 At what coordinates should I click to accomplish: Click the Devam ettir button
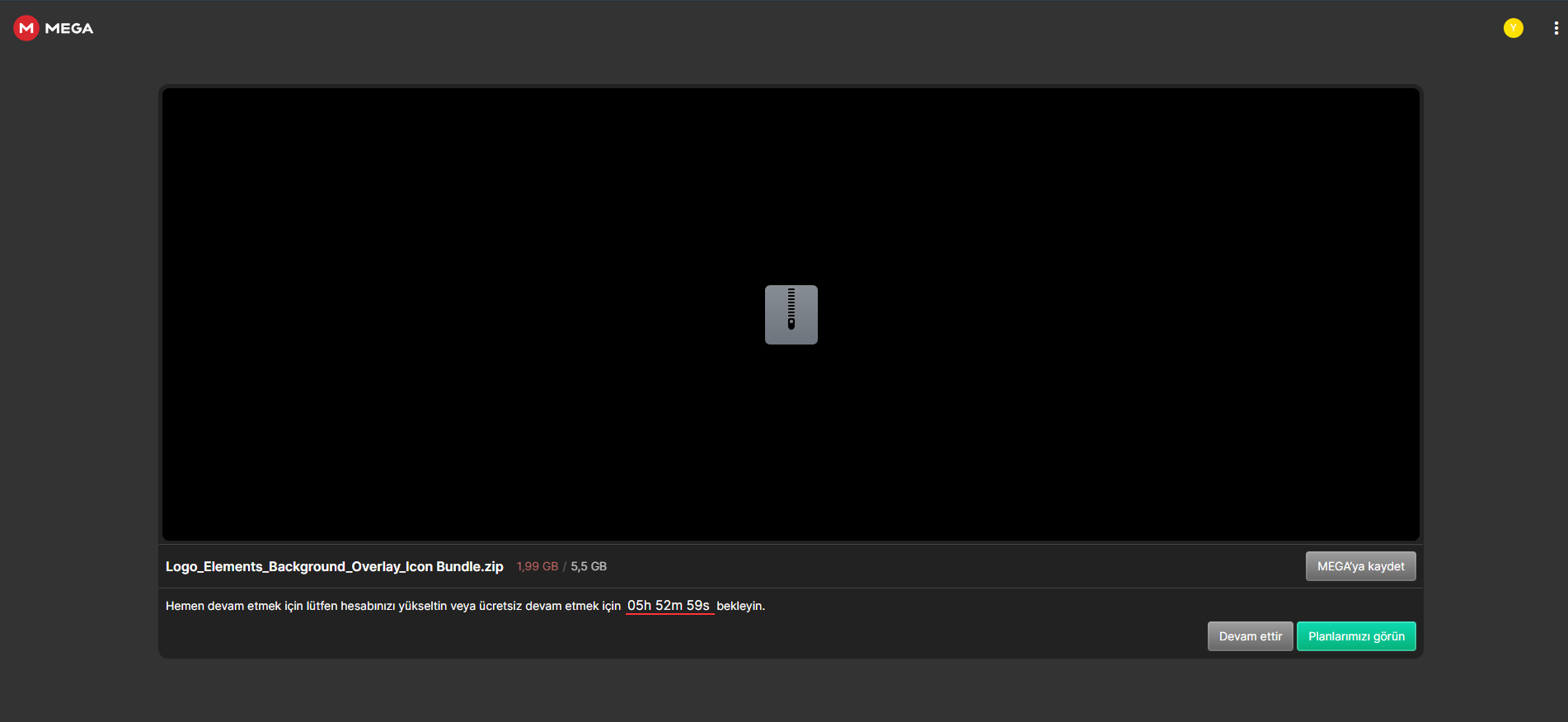(1250, 636)
